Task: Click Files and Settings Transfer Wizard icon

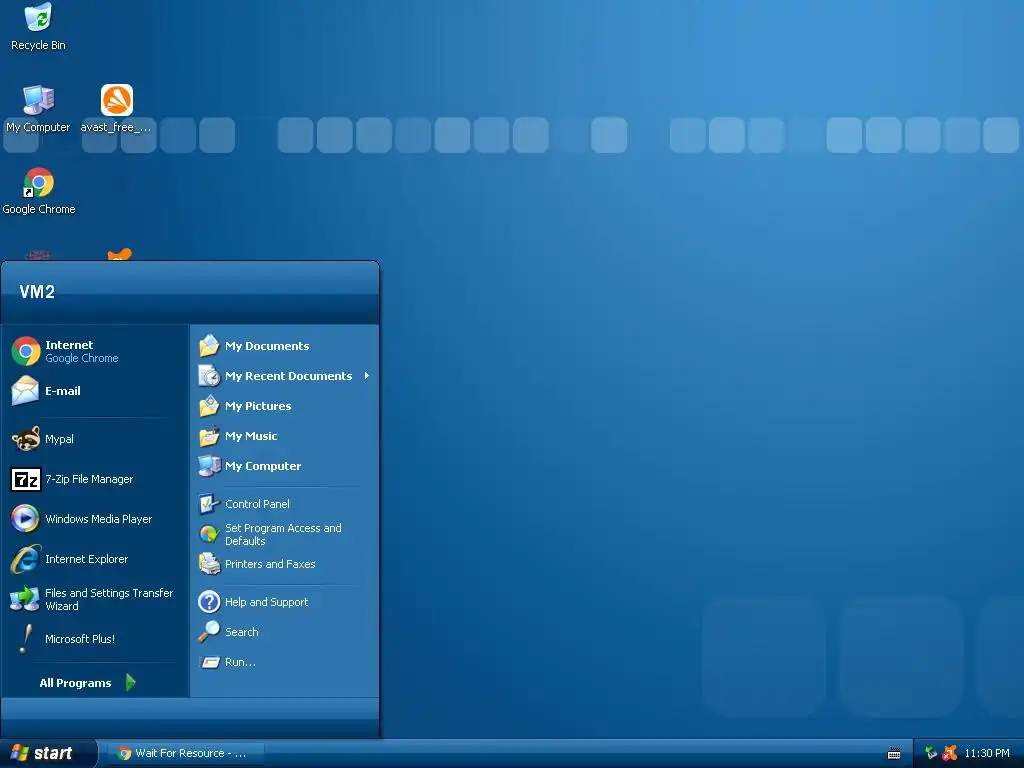Action: 25,599
